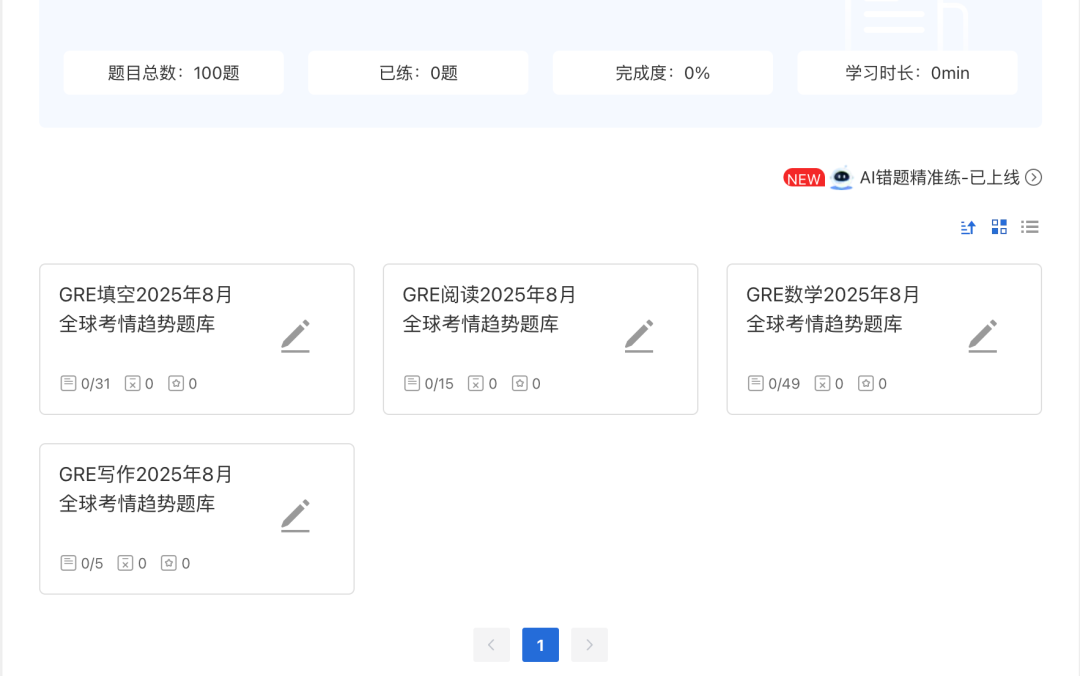Switch to grid card view
The width and height of the screenshot is (1080, 676).
tap(999, 227)
